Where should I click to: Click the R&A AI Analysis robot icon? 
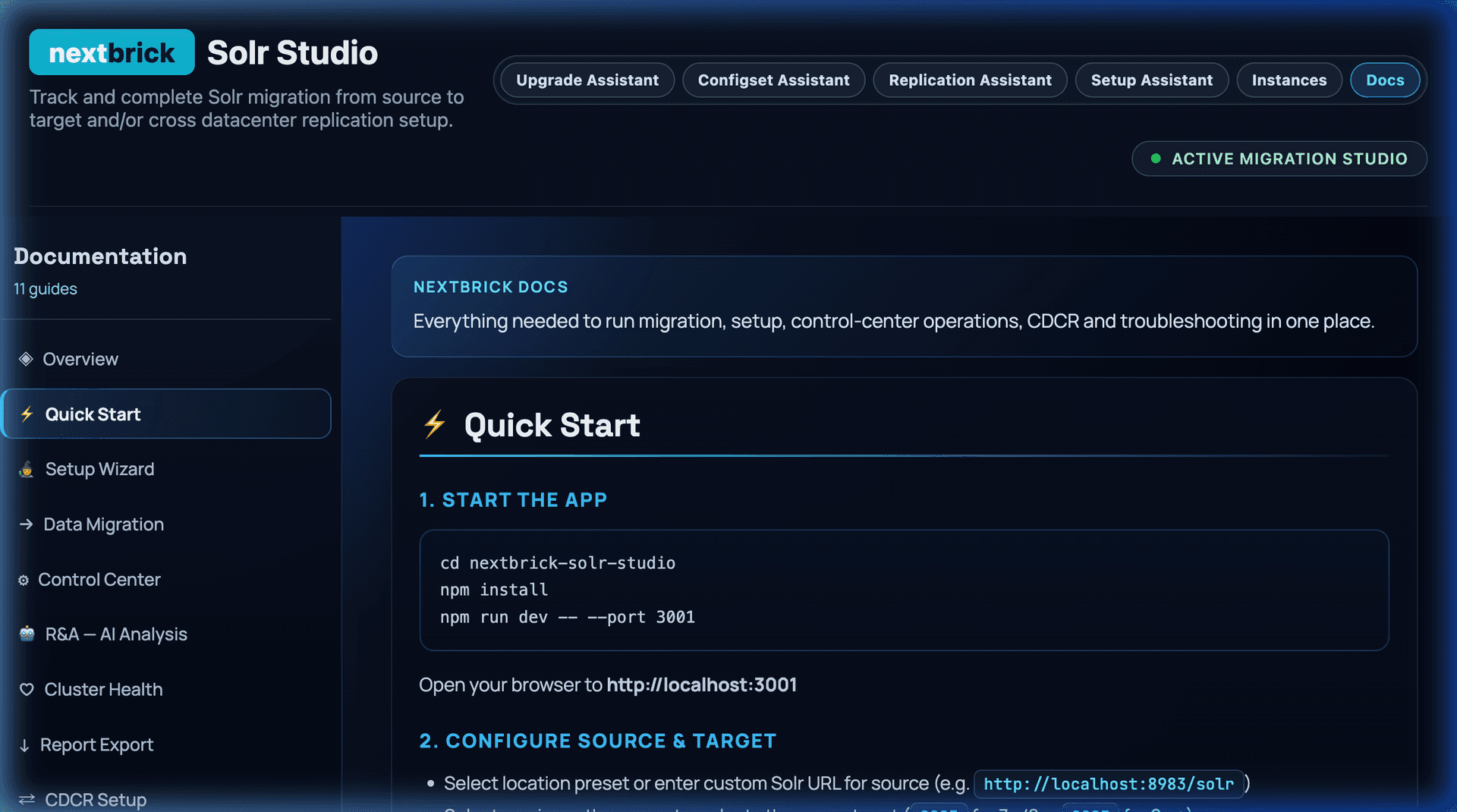pyautogui.click(x=27, y=634)
